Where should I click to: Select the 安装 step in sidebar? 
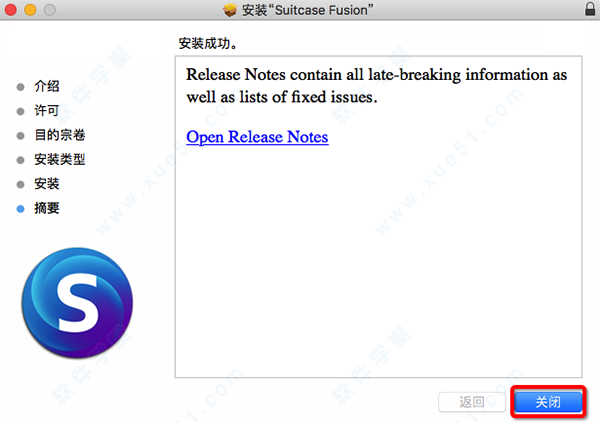[47, 184]
